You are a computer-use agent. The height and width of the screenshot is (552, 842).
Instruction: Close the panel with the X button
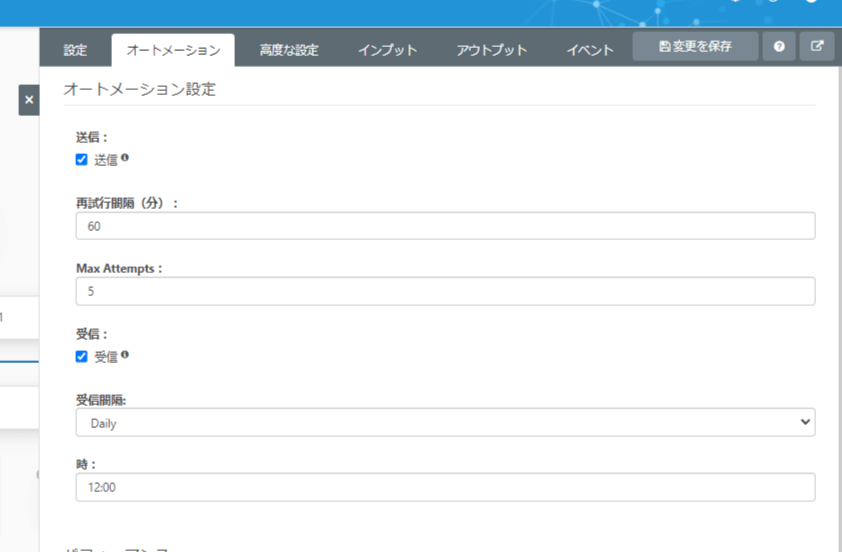(x=29, y=100)
